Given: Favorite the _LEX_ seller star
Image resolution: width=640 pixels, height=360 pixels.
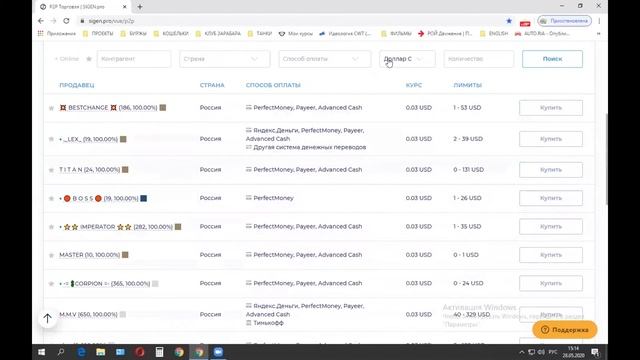Looking at the screenshot, I should (51, 139).
